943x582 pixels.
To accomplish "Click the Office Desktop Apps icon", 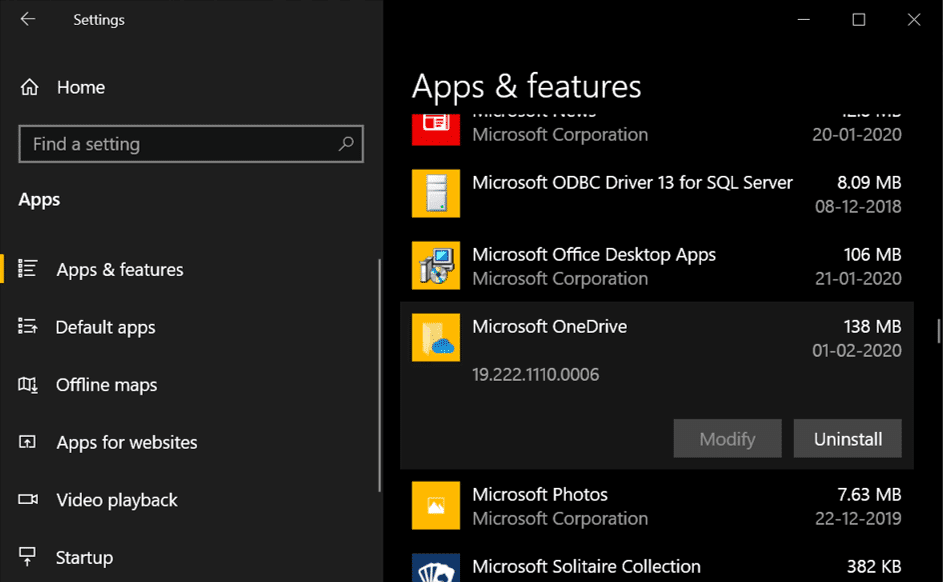I will 436,265.
